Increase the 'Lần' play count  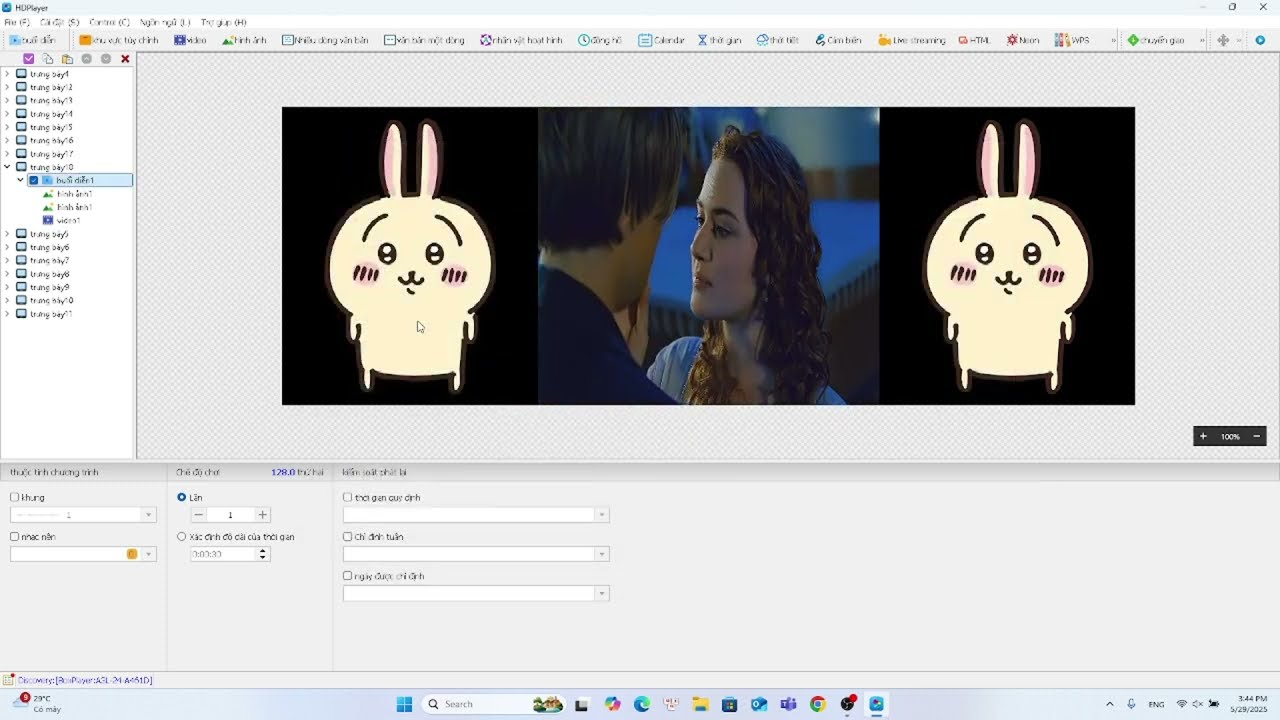[263, 515]
